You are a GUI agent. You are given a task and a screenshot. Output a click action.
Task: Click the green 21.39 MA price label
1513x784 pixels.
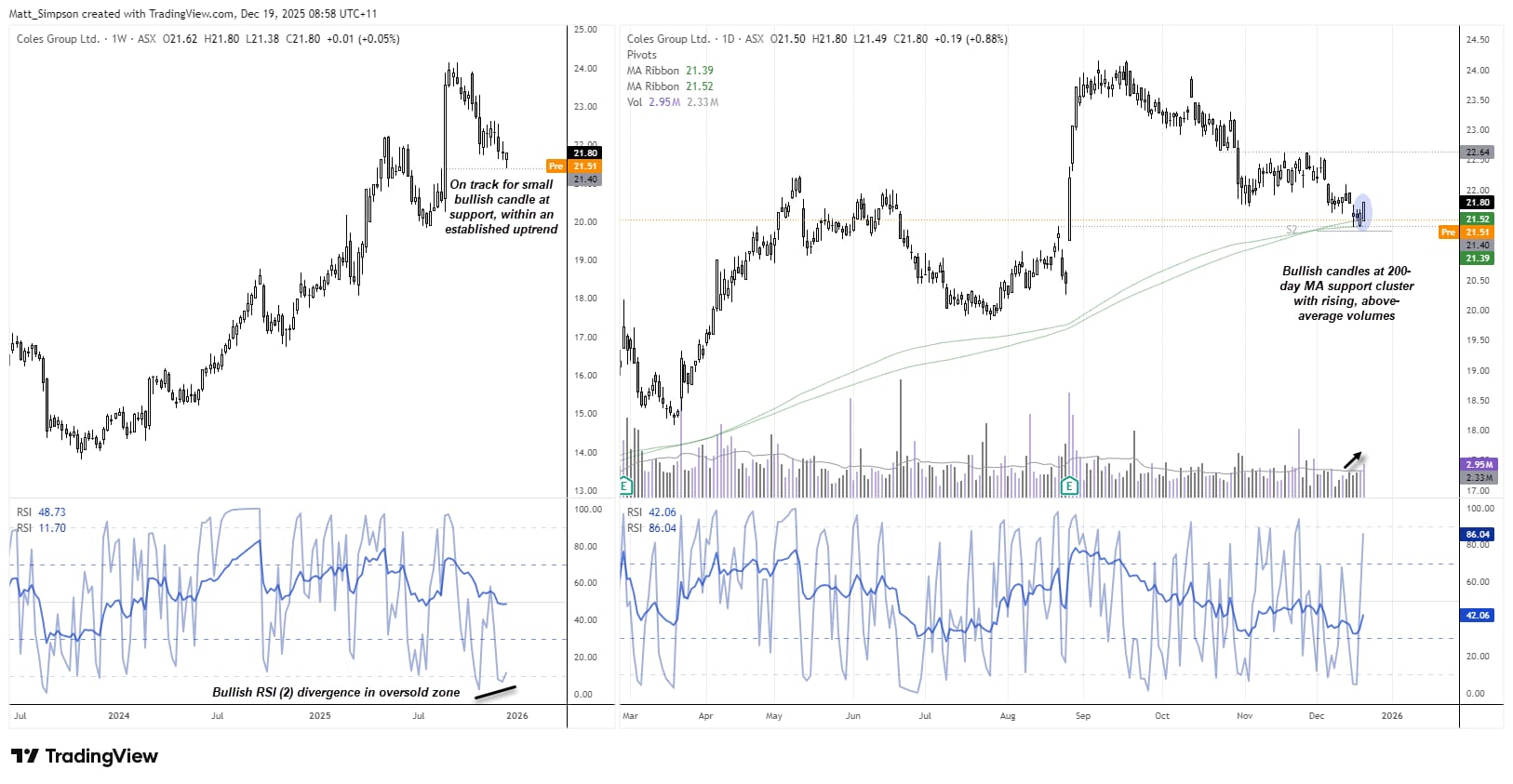1478,258
